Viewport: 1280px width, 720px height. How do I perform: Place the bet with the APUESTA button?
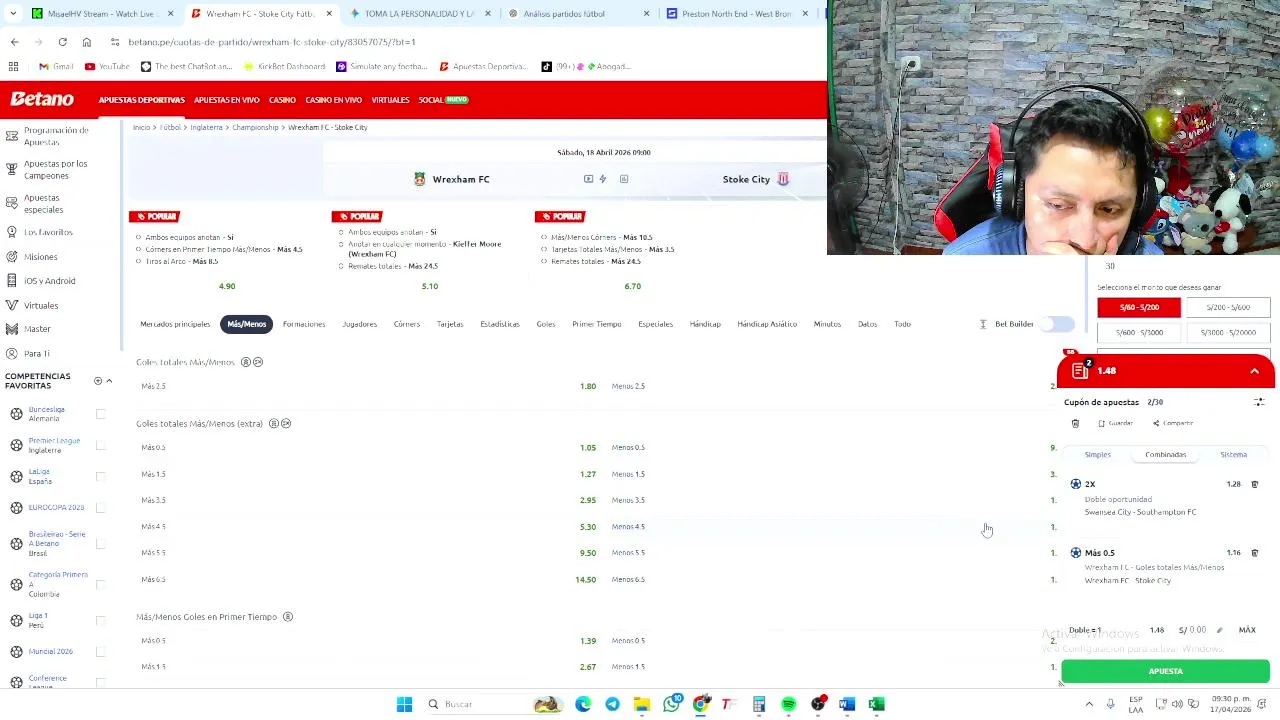tap(1165, 672)
